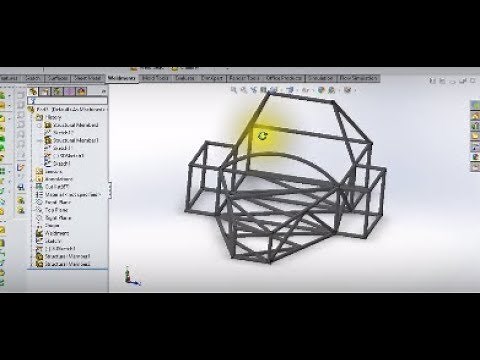The width and height of the screenshot is (480, 360).
Task: Open the Display Style dropdown arrow
Action: tap(296, 90)
